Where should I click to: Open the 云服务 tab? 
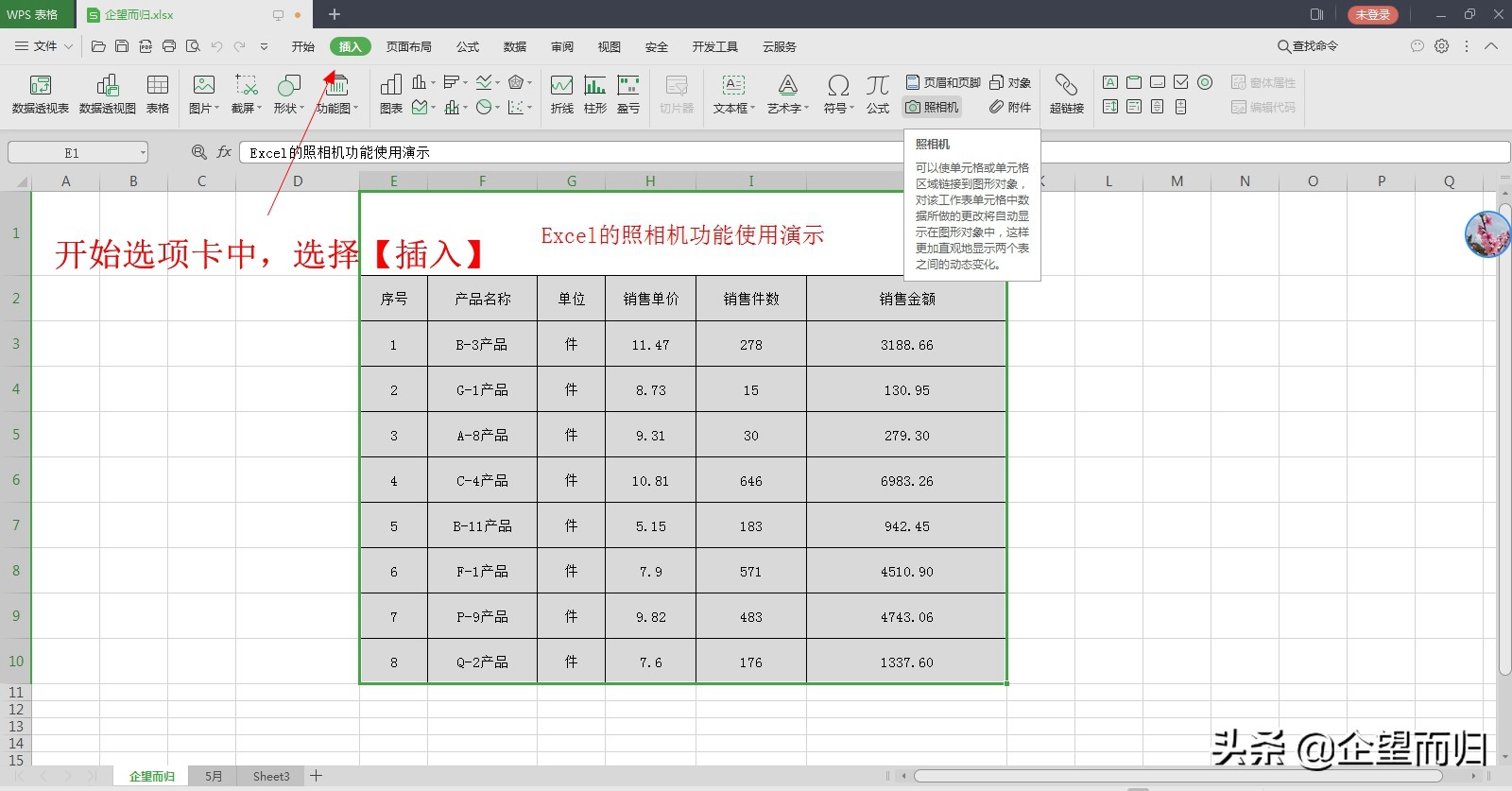tap(780, 46)
